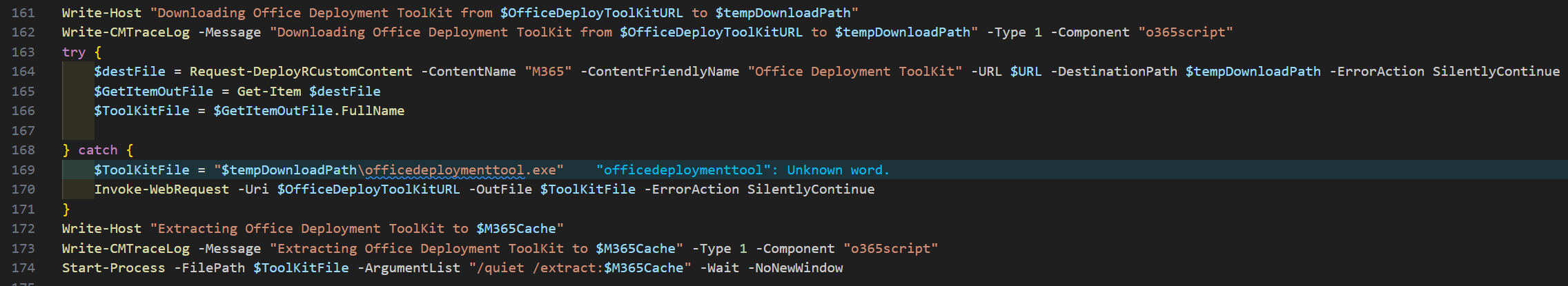
Task: Click Request-DeployRCustomContent command on line 164
Action: click(301, 72)
